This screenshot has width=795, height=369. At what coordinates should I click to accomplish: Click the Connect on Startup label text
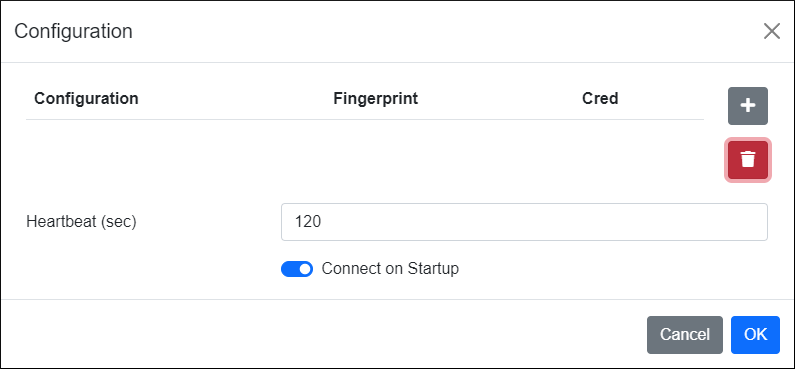click(390, 269)
